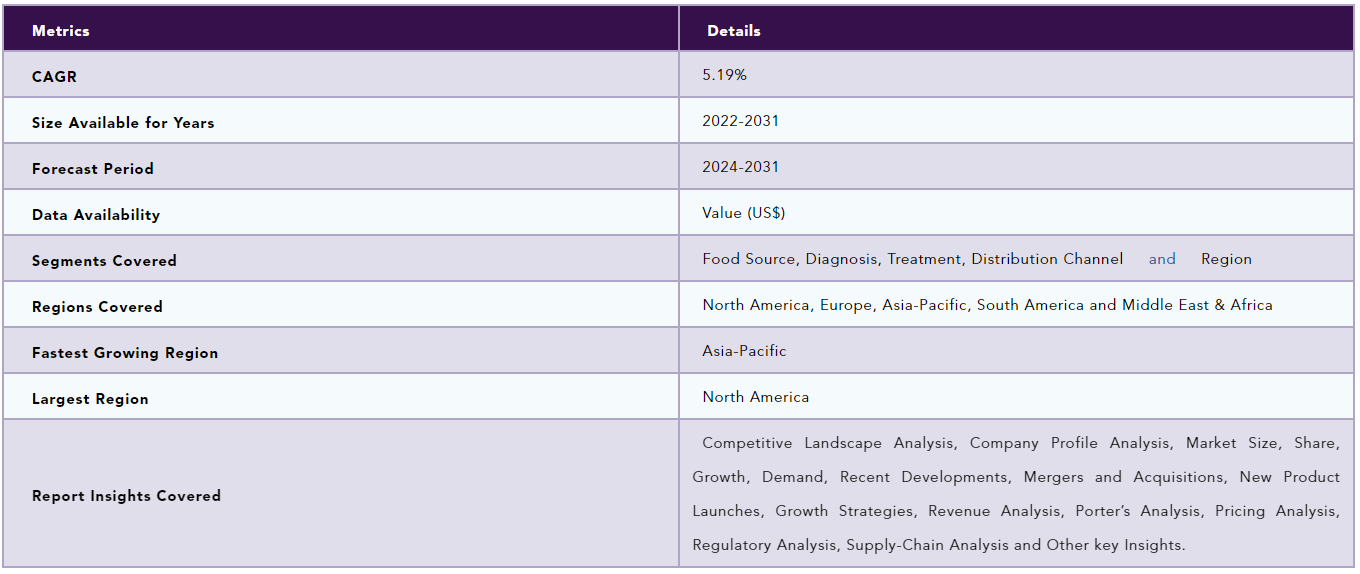Select the Forecast Period label
1360x574 pixels.
93,169
